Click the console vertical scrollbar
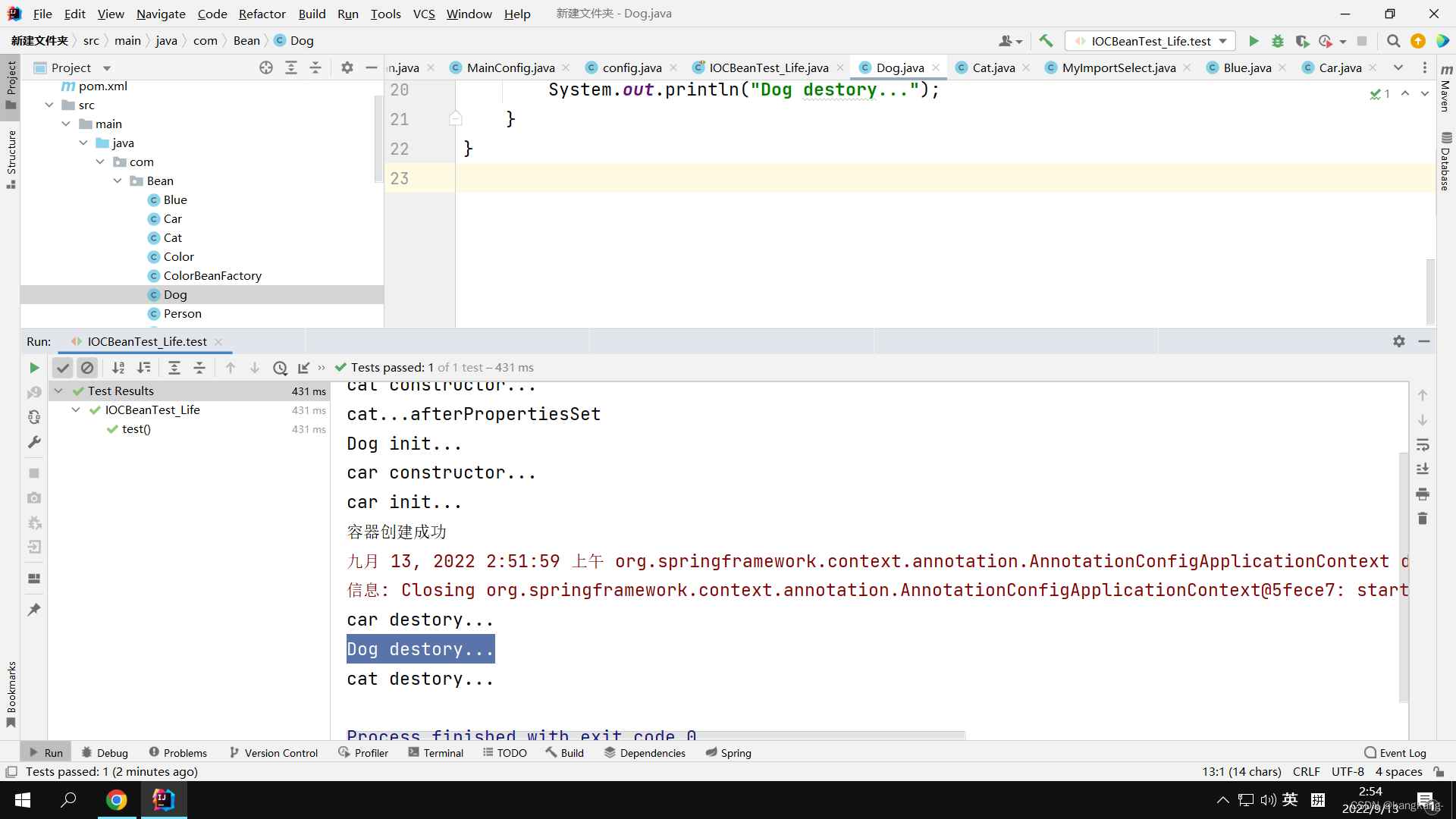Screen dimensions: 1456x819 pos(1403,576)
